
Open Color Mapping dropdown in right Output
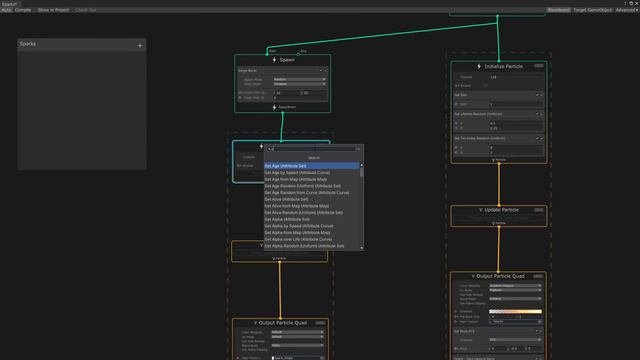point(516,286)
